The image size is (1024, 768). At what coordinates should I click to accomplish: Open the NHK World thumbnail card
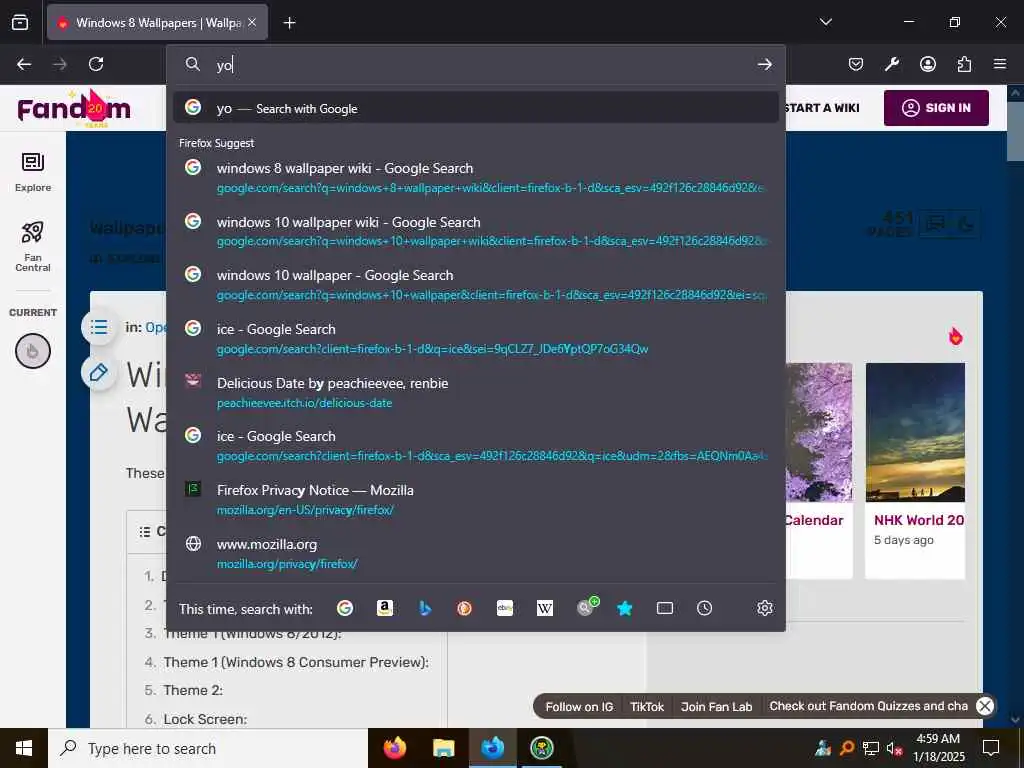[915, 470]
